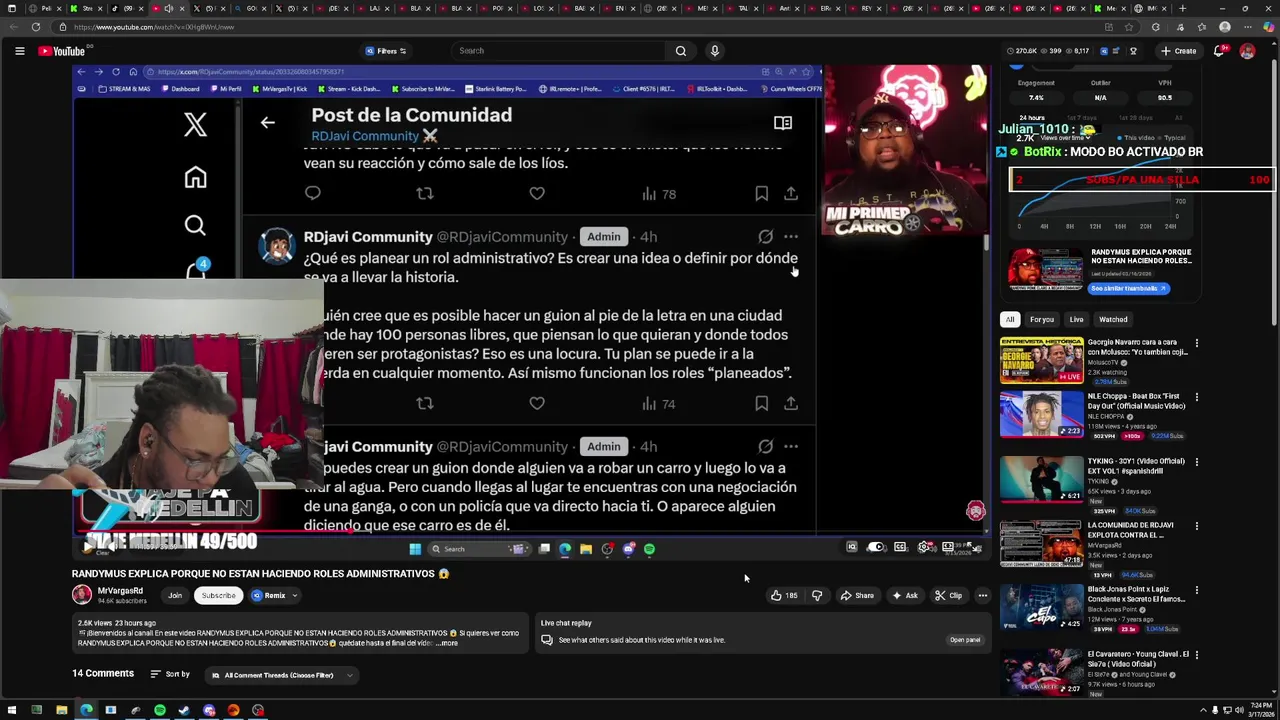Focus the YouTube search box
1280x720 pixels.
[560, 51]
